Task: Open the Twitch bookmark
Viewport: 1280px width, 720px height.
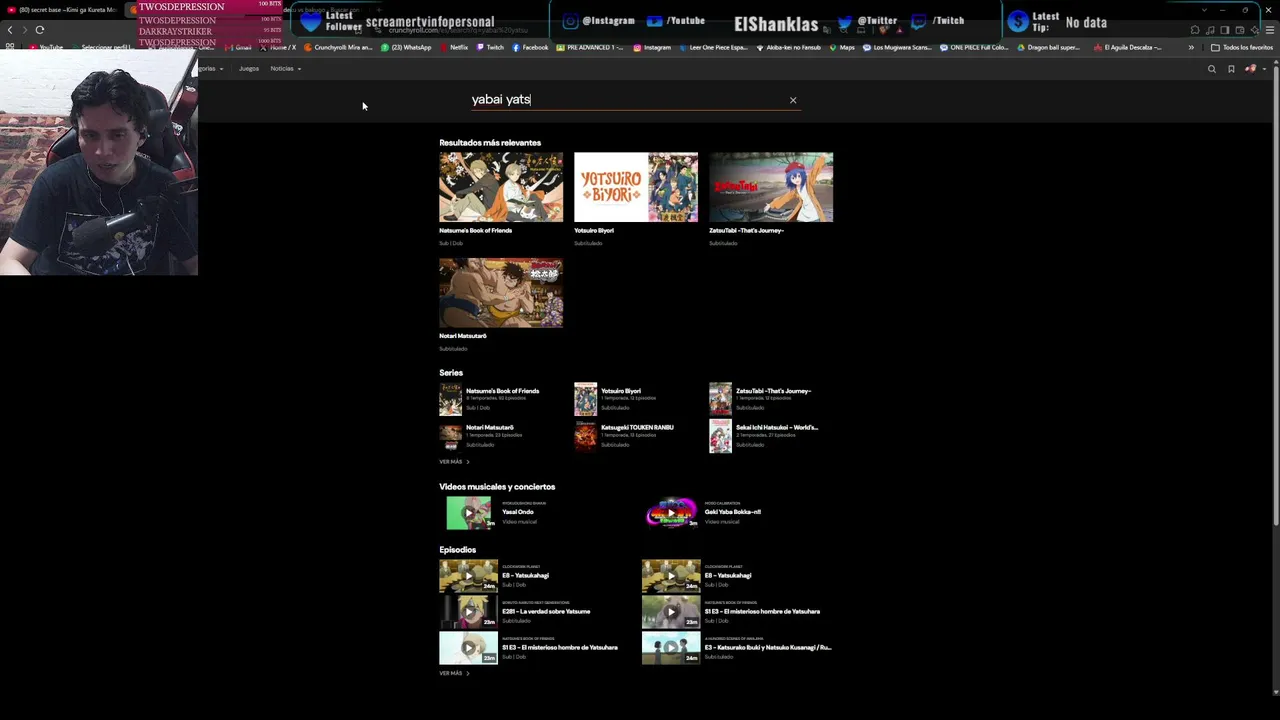Action: (x=490, y=47)
